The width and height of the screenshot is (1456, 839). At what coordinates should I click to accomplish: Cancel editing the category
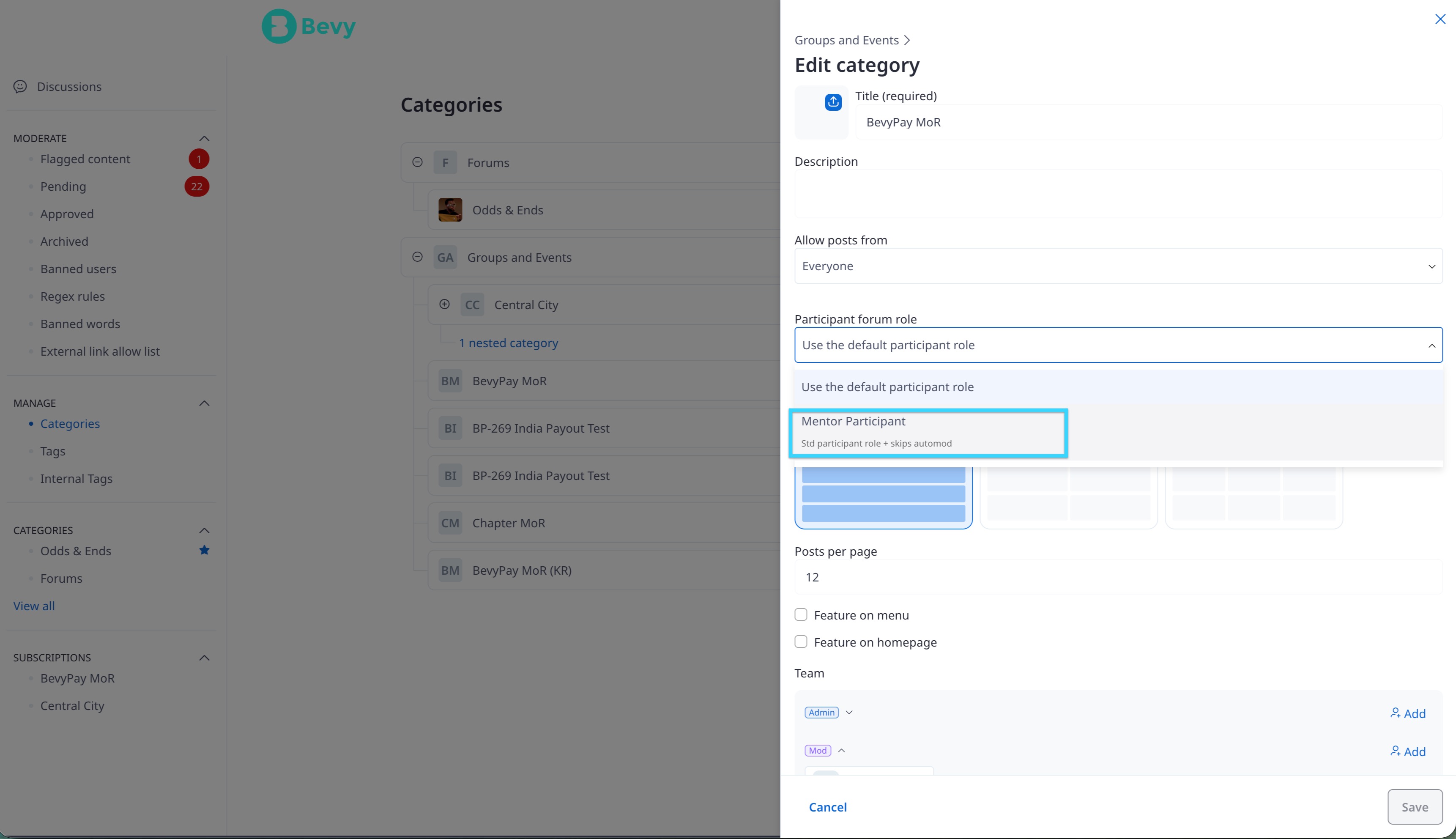pyautogui.click(x=828, y=807)
